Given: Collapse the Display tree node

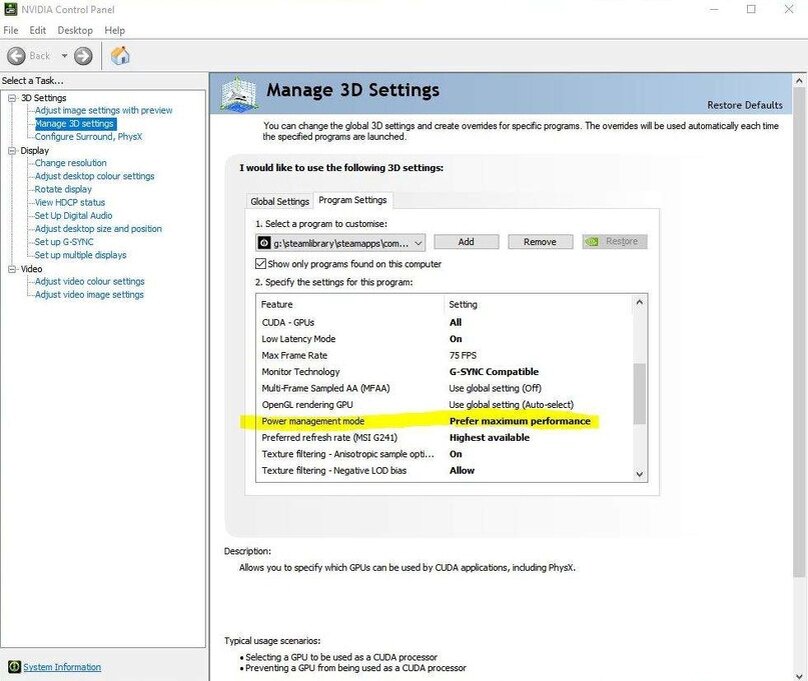Looking at the screenshot, I should click(12, 150).
